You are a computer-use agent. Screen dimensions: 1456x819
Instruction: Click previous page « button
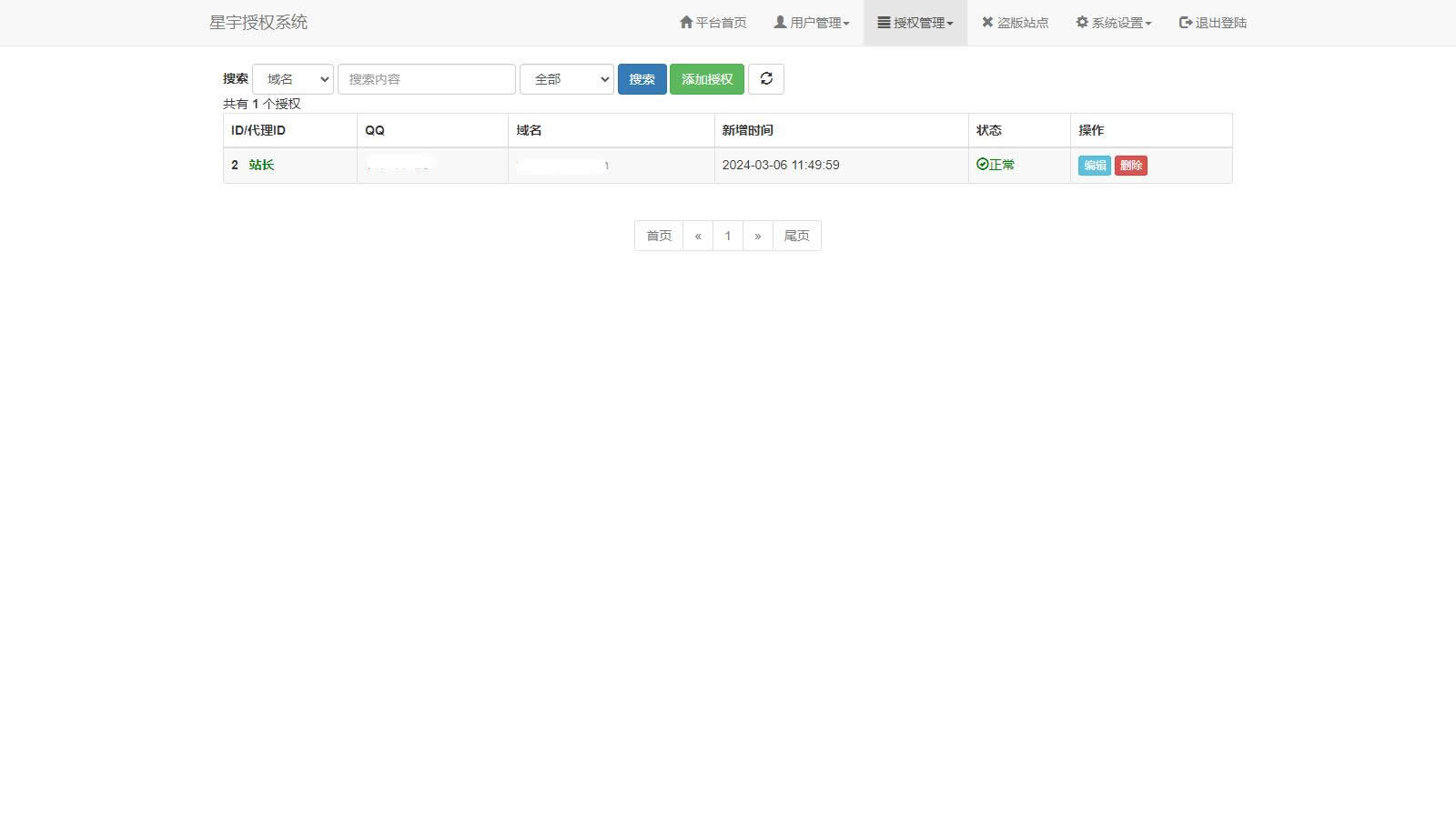tap(698, 236)
